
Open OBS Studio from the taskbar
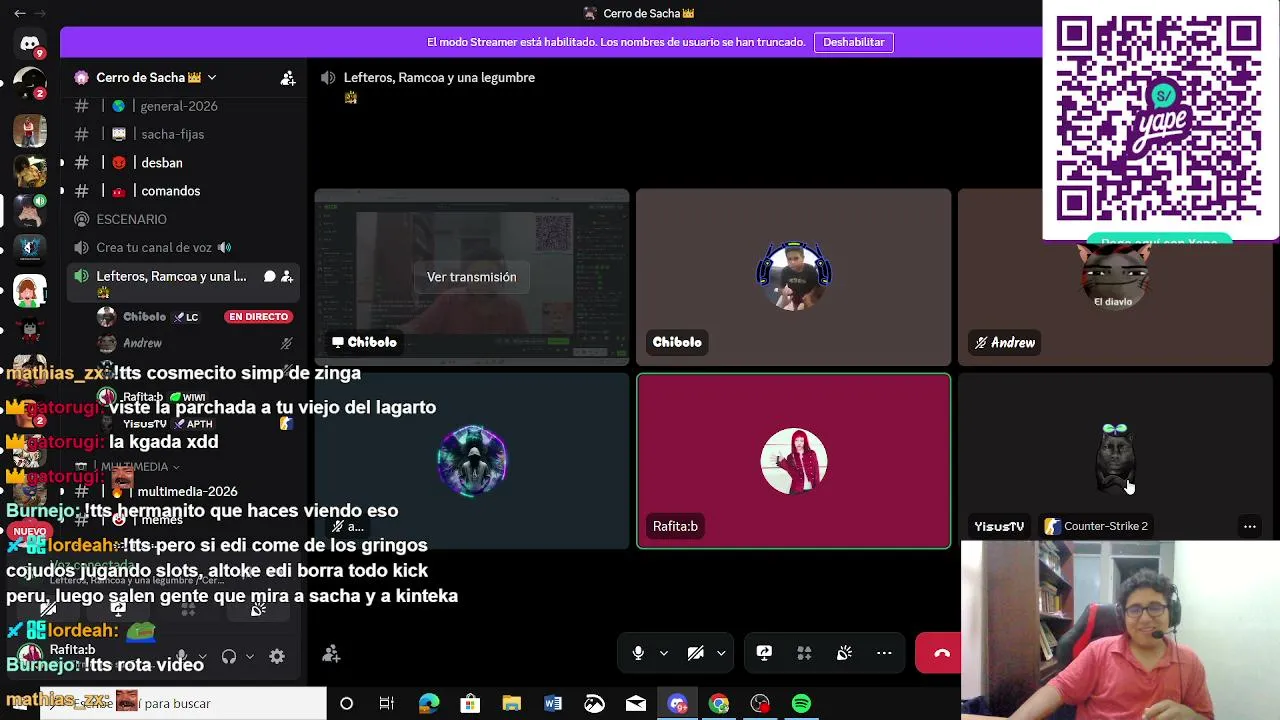pyautogui.click(x=760, y=704)
